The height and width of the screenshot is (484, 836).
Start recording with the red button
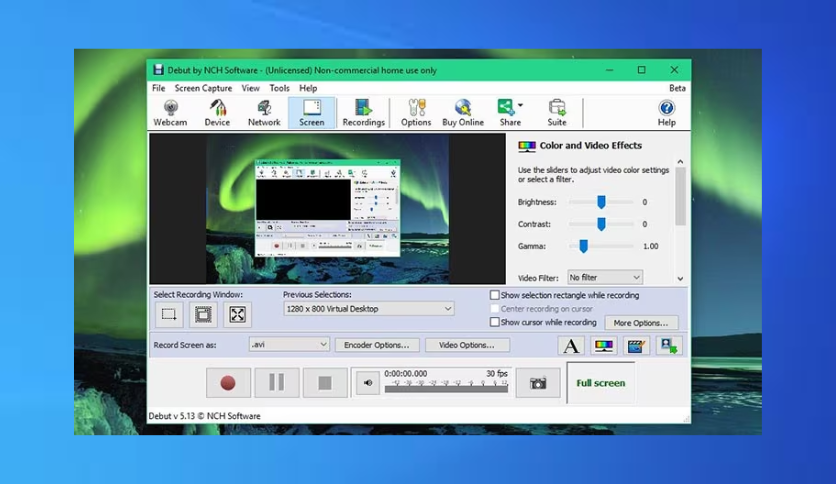(228, 383)
